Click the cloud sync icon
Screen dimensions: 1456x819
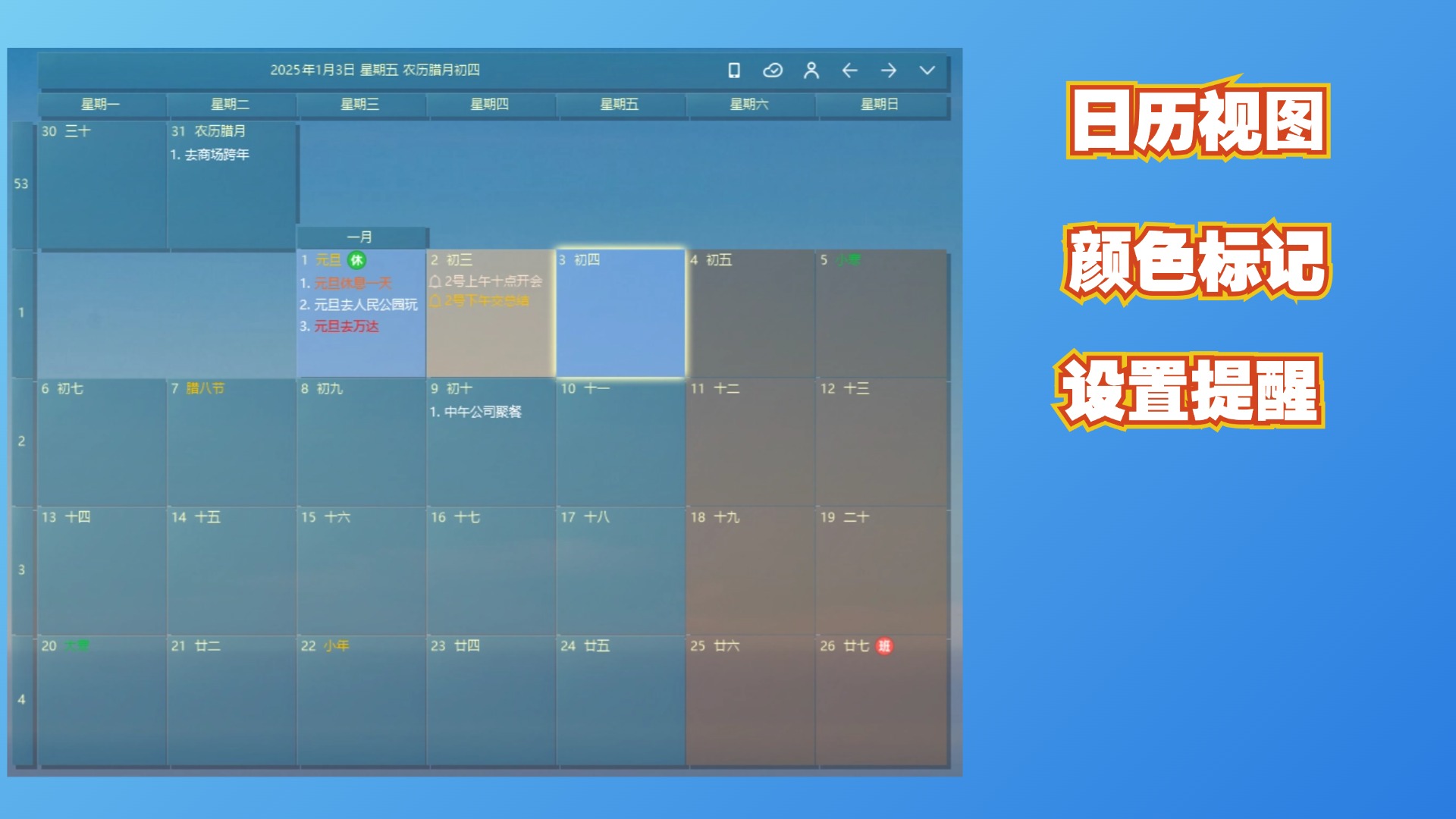[772, 71]
